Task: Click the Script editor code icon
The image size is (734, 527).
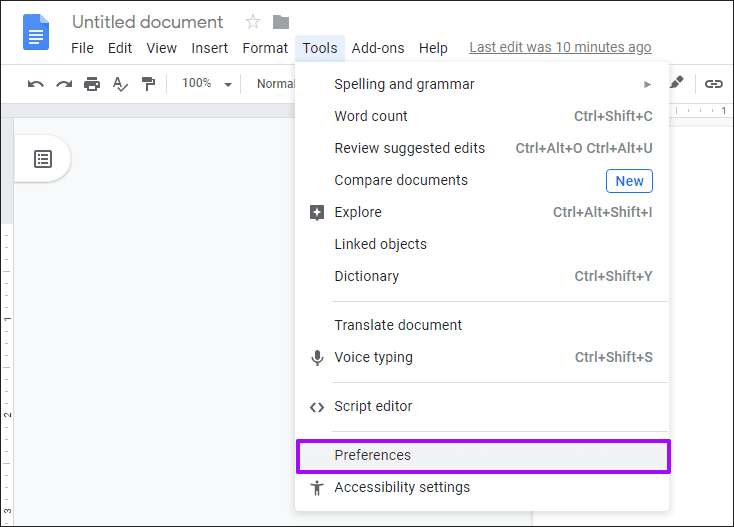Action: coord(317,407)
